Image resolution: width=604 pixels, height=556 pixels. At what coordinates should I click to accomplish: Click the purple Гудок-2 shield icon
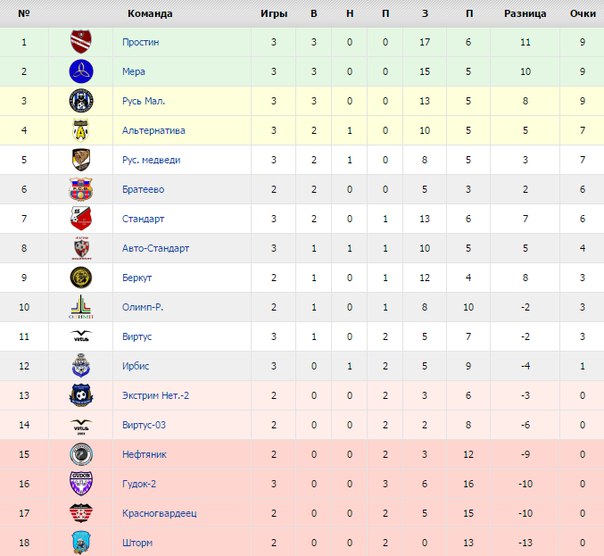tap(81, 483)
